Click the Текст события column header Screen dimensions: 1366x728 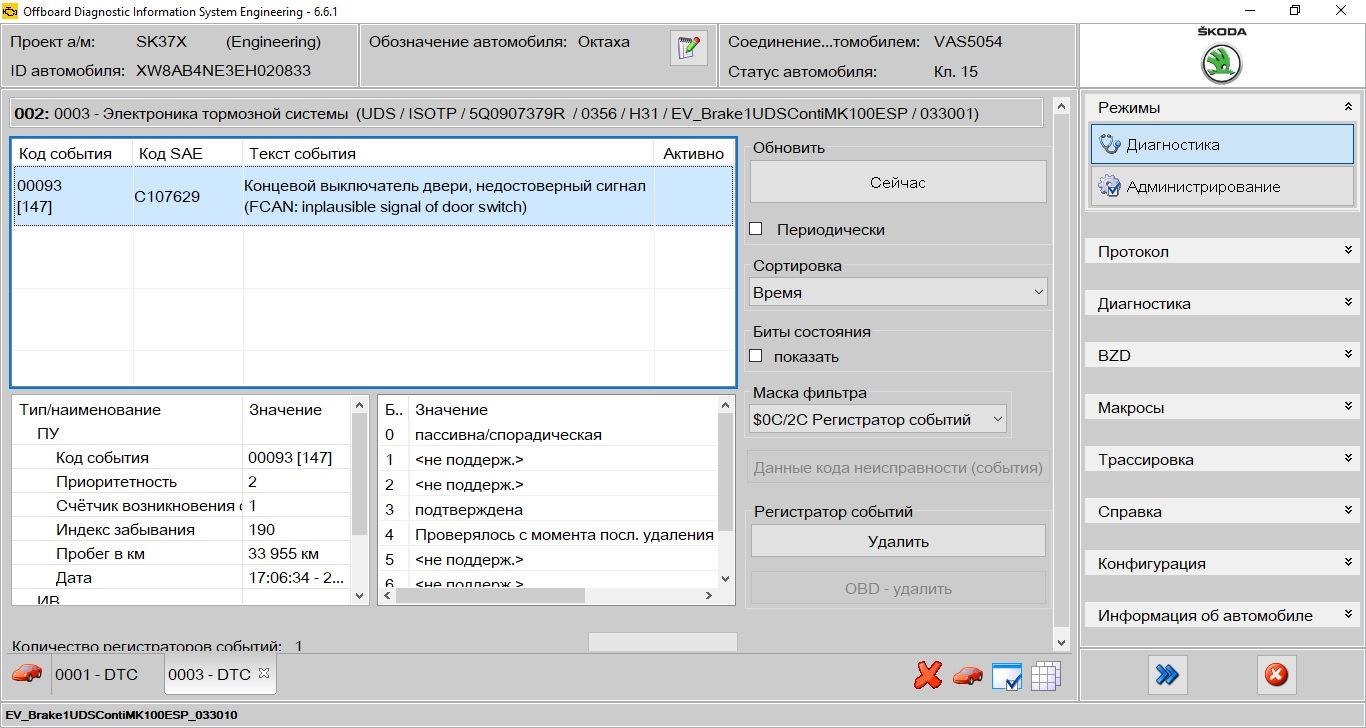click(449, 153)
